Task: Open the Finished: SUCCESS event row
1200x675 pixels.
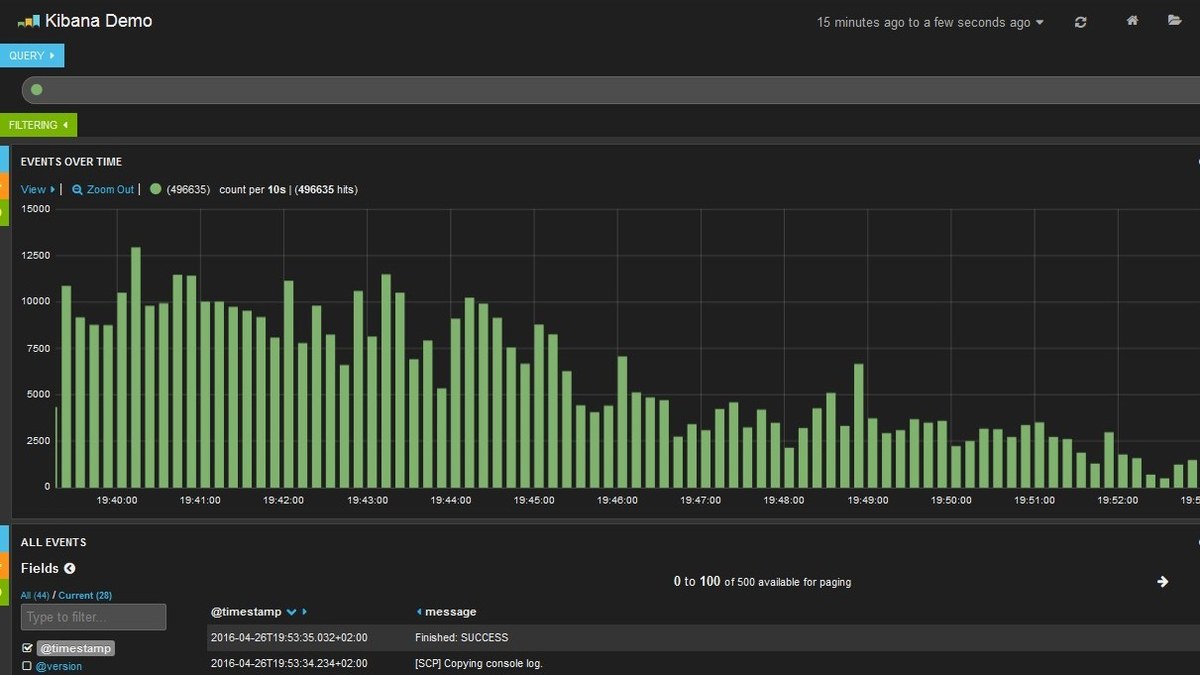Action: 703,637
